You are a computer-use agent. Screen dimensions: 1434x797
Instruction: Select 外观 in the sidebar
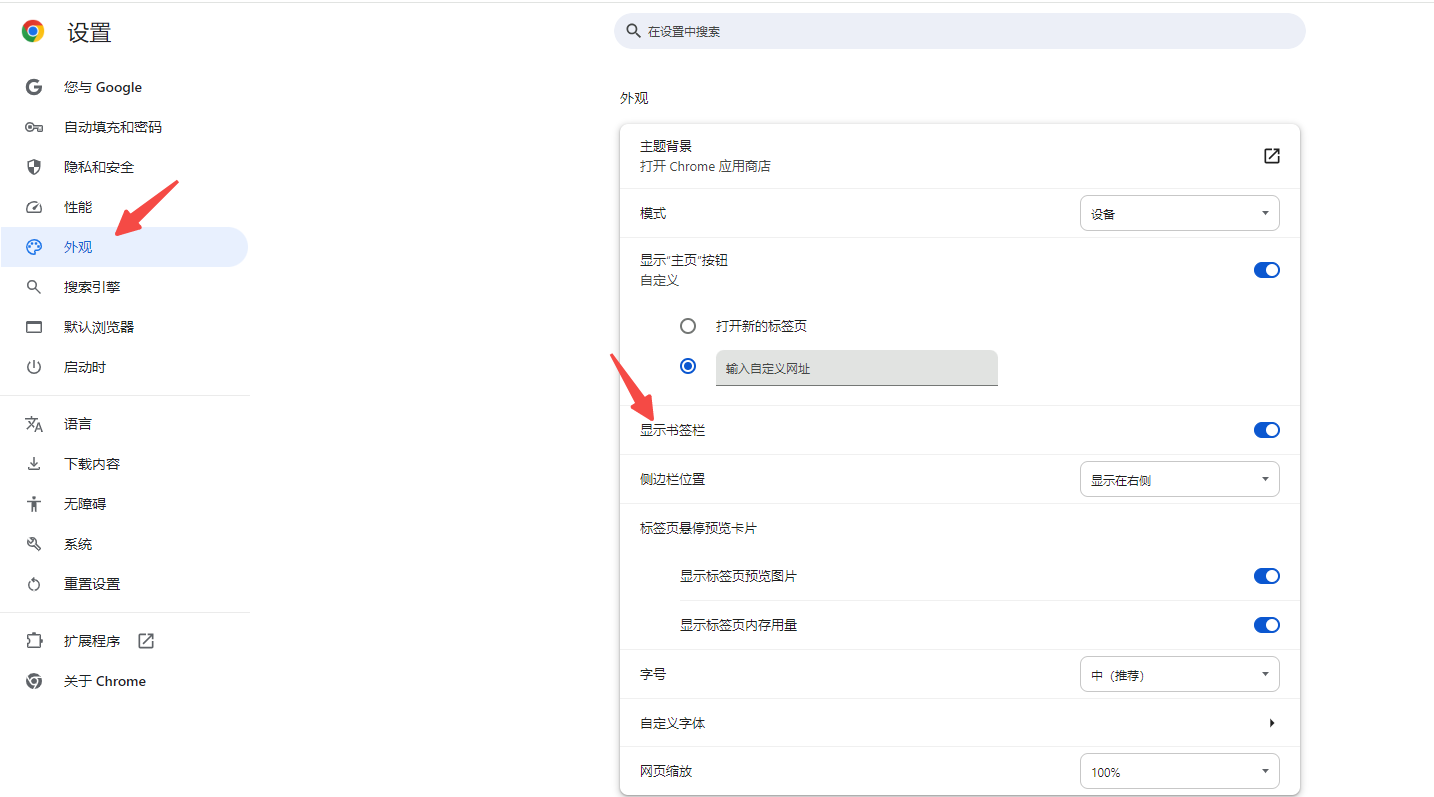tap(124, 247)
